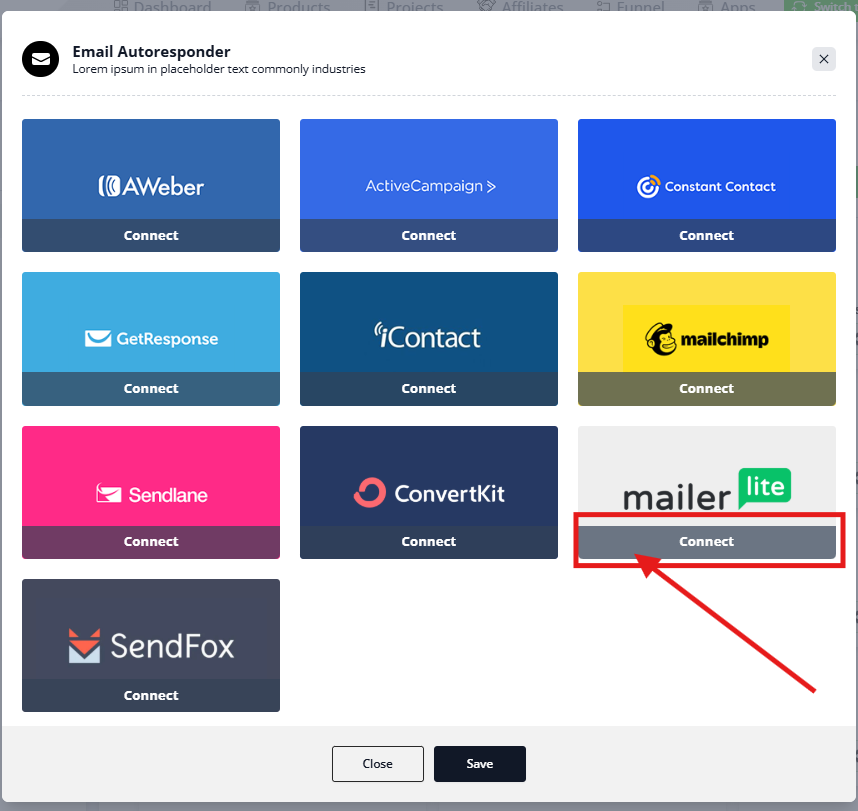Click the MailerLite logo
Image resolution: width=858 pixels, height=811 pixels.
(x=707, y=489)
